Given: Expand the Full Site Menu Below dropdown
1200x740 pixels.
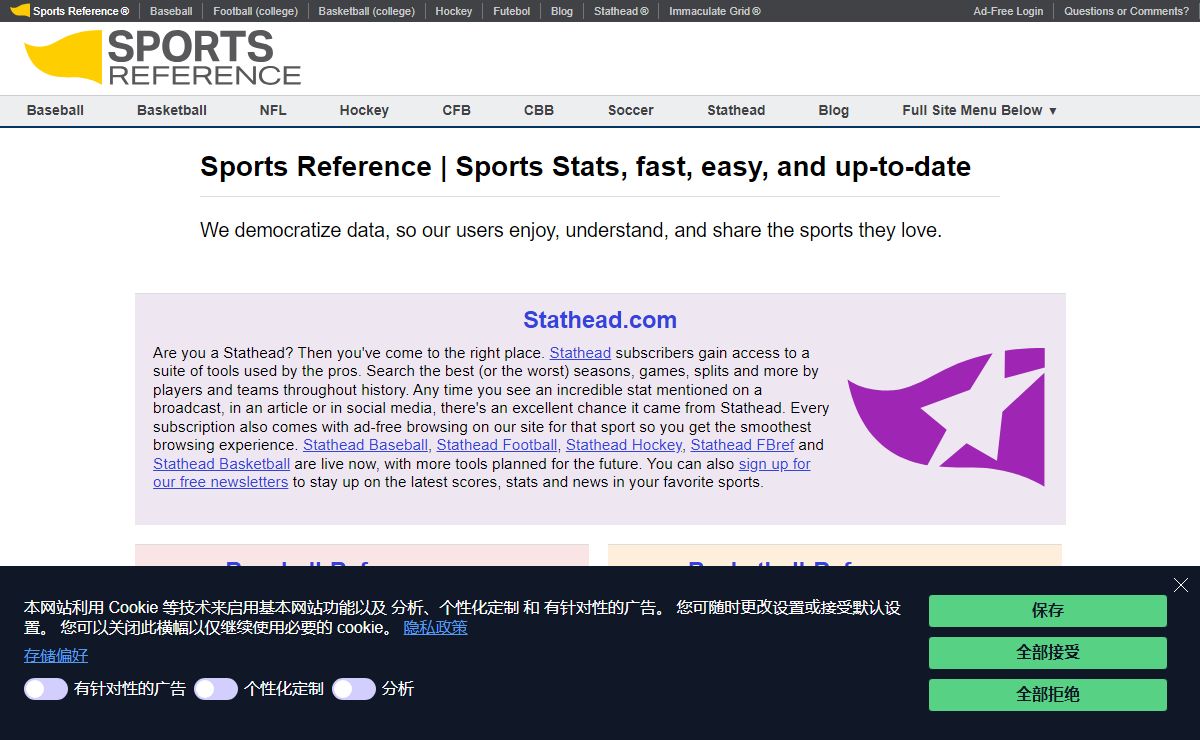Looking at the screenshot, I should point(979,110).
